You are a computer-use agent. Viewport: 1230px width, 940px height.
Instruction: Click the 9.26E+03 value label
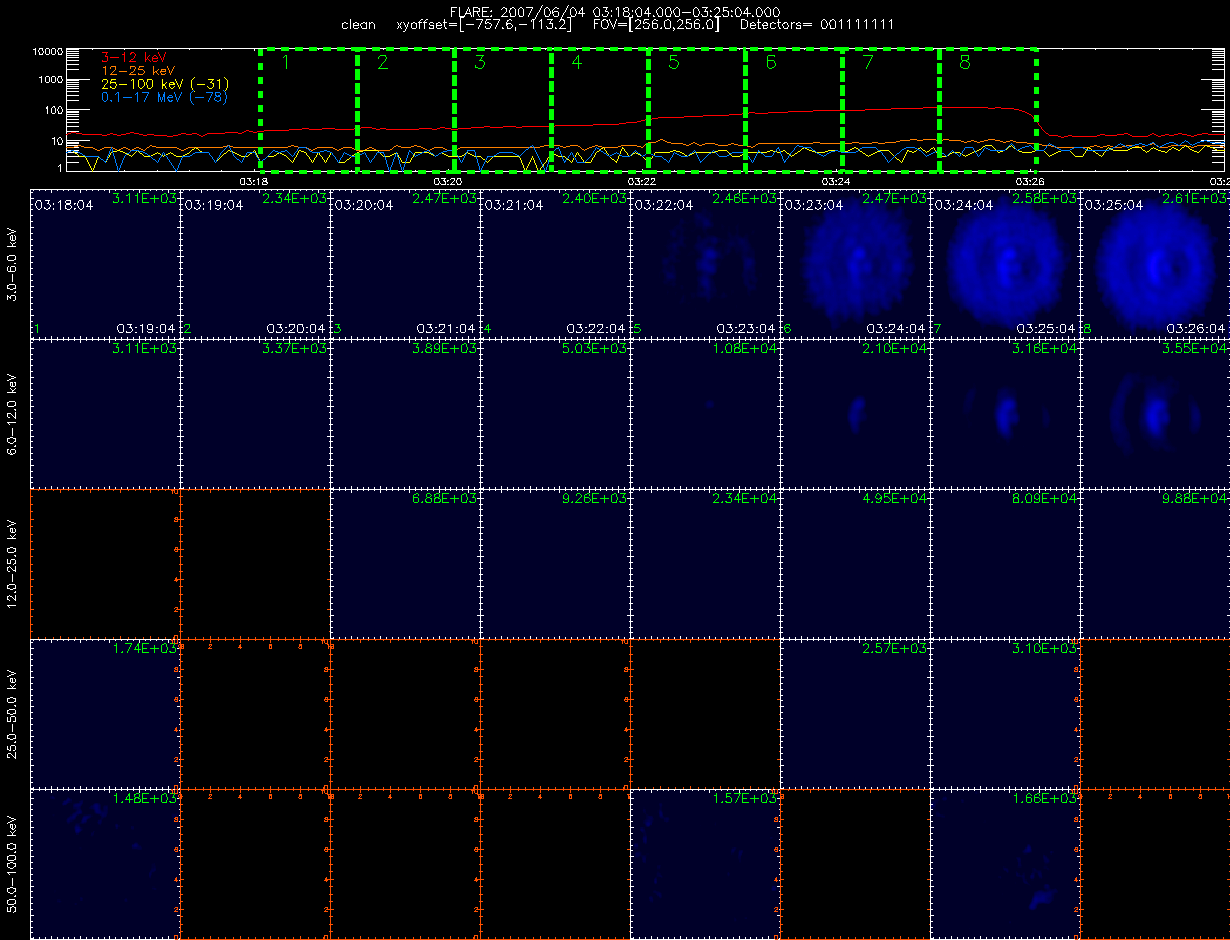click(594, 499)
